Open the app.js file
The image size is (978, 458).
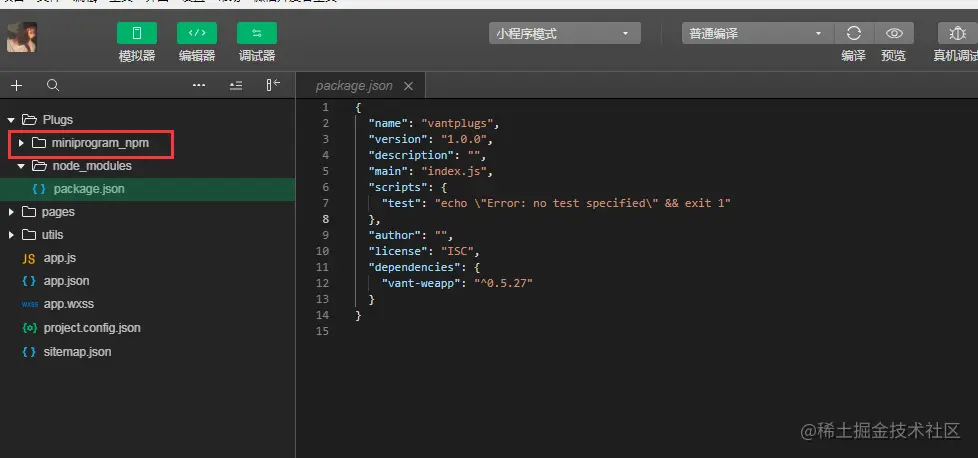coord(59,258)
